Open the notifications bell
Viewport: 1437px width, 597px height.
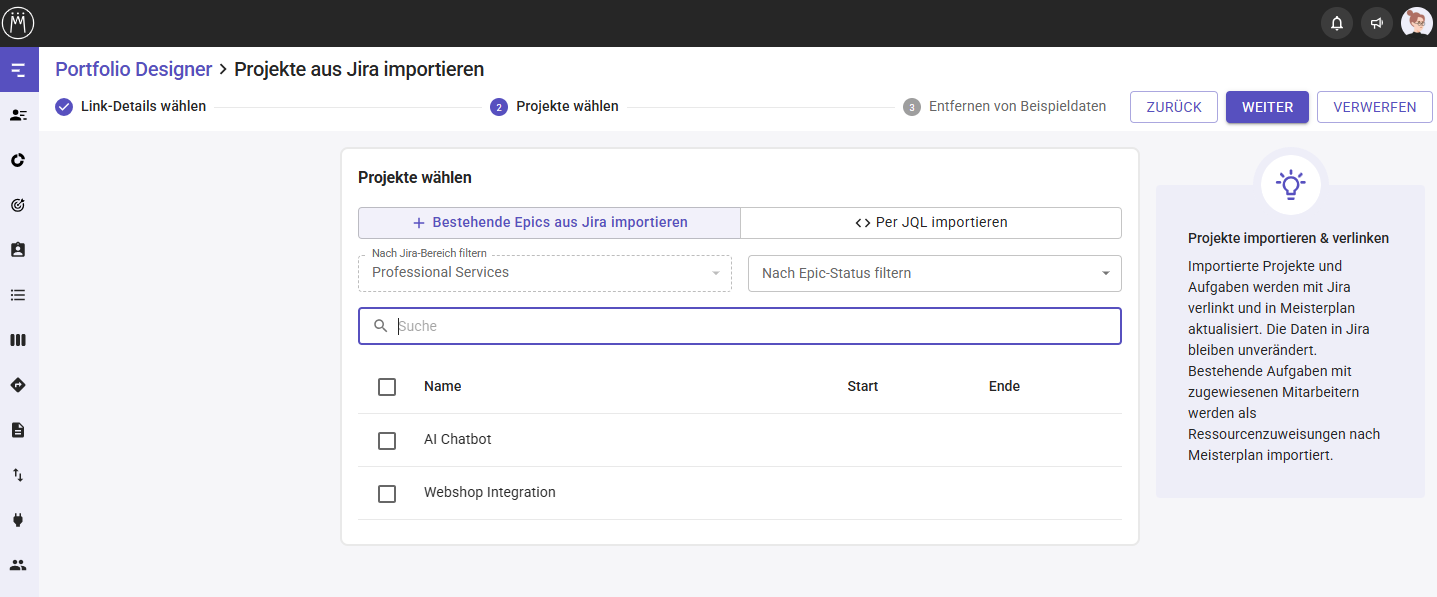(x=1337, y=23)
